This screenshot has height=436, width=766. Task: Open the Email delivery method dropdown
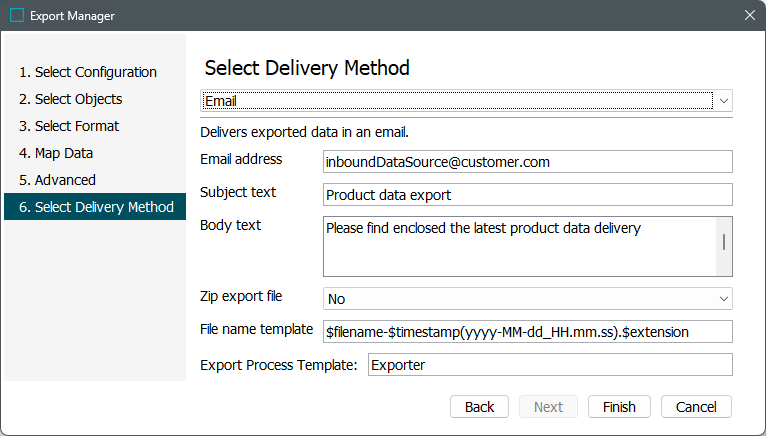coord(458,101)
